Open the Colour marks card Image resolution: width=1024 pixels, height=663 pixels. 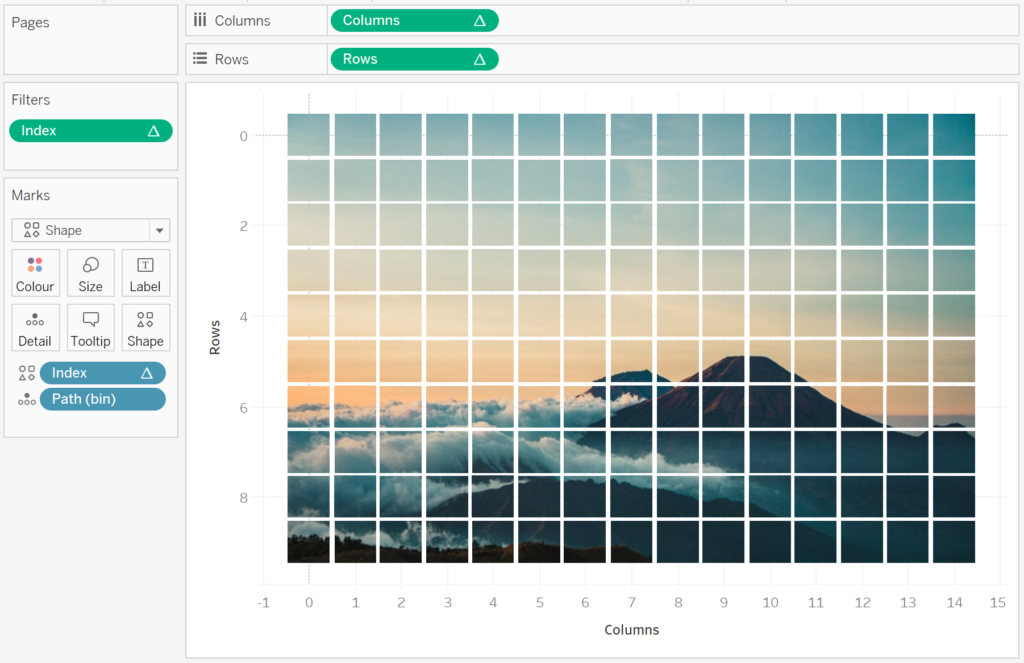point(35,273)
